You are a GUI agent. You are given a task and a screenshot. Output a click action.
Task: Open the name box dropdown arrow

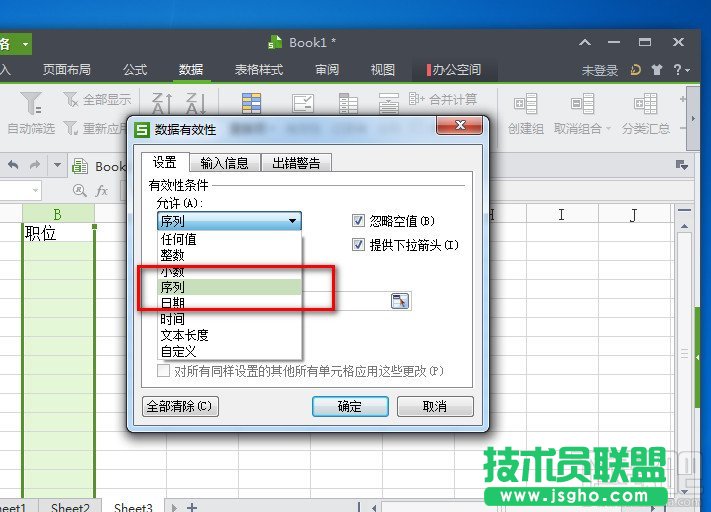pyautogui.click(x=35, y=190)
